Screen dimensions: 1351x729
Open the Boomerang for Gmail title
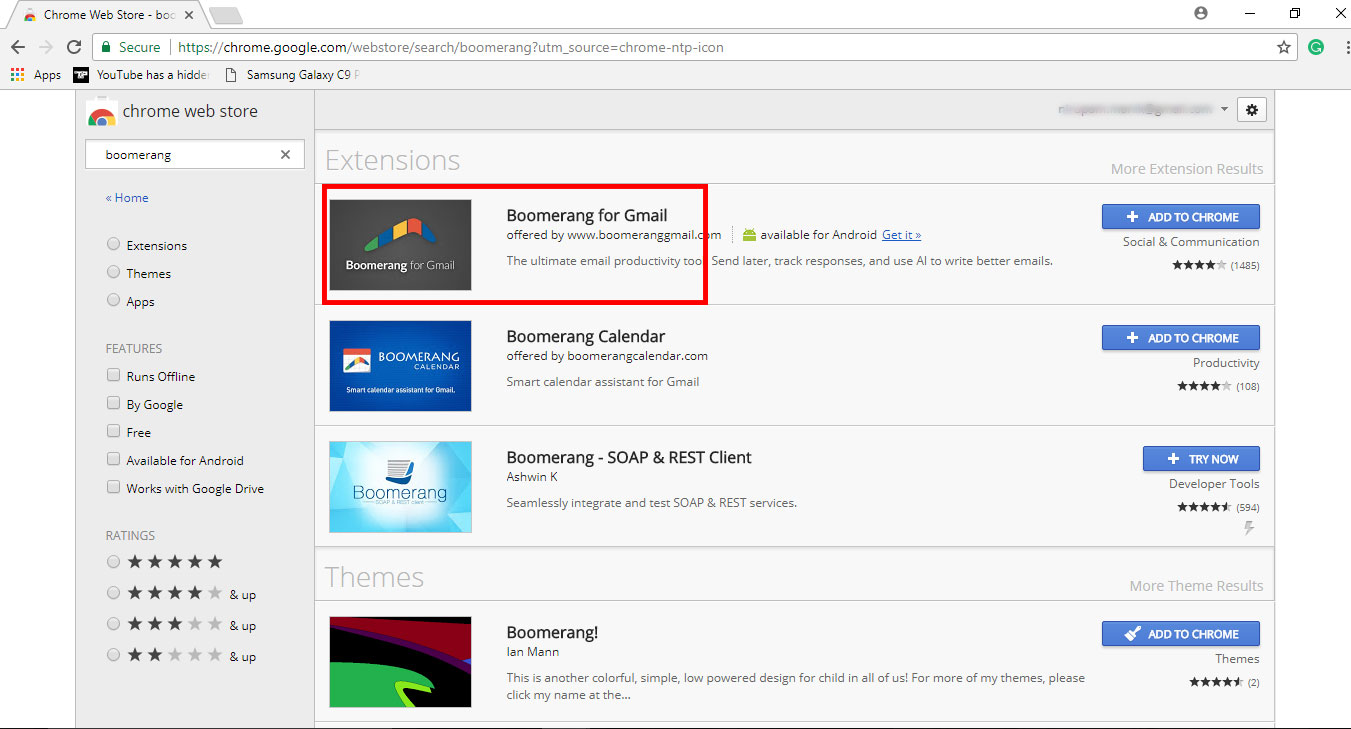pos(587,215)
